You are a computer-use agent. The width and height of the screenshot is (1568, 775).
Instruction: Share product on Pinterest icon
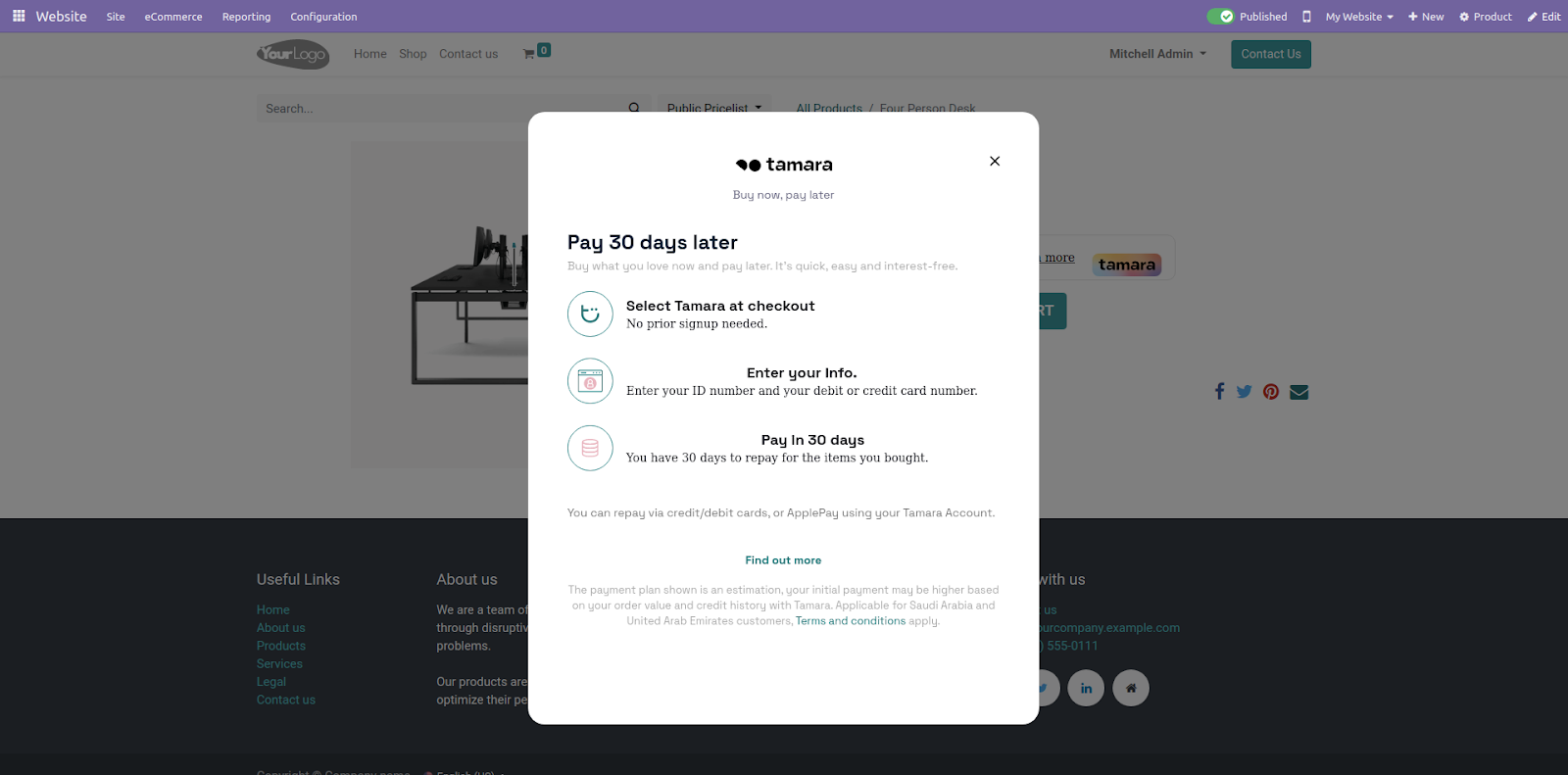coord(1271,391)
